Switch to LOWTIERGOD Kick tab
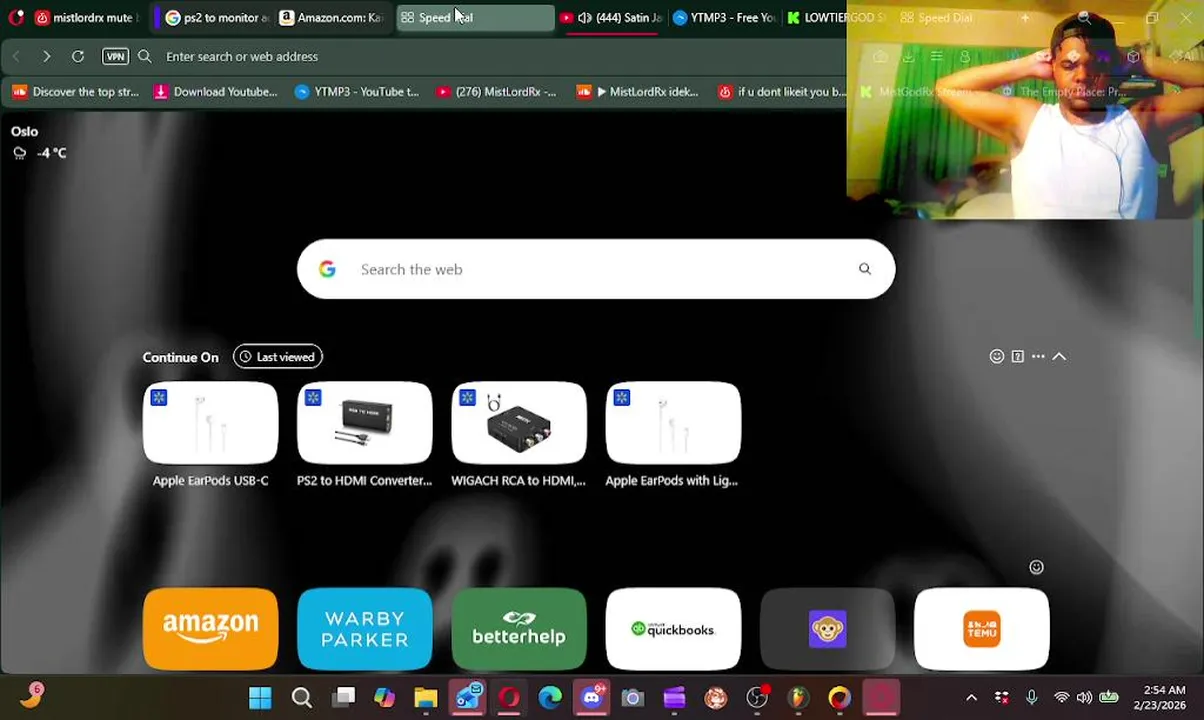This screenshot has width=1204, height=720. tap(835, 17)
